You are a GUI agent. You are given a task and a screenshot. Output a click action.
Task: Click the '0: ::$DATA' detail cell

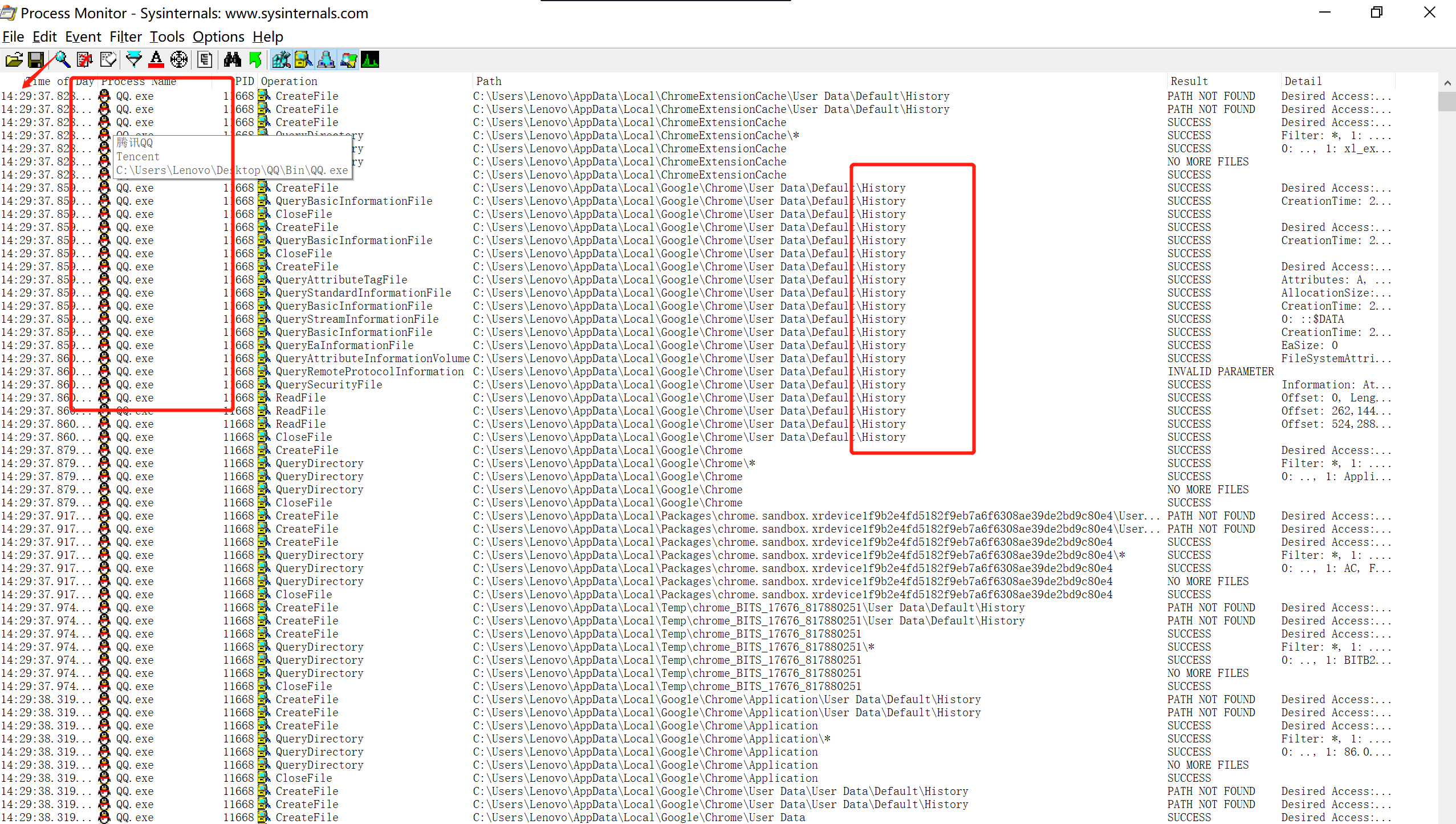1313,319
